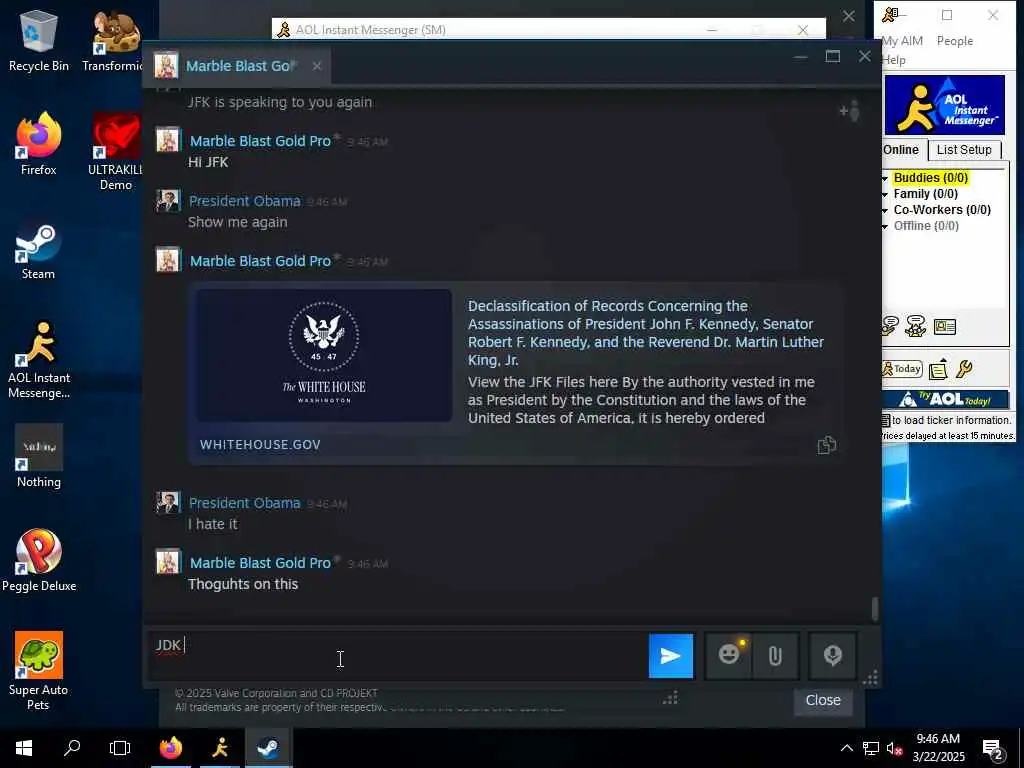Click the AOL Instant Messenger logo banner
The height and width of the screenshot is (768, 1024).
[x=944, y=105]
